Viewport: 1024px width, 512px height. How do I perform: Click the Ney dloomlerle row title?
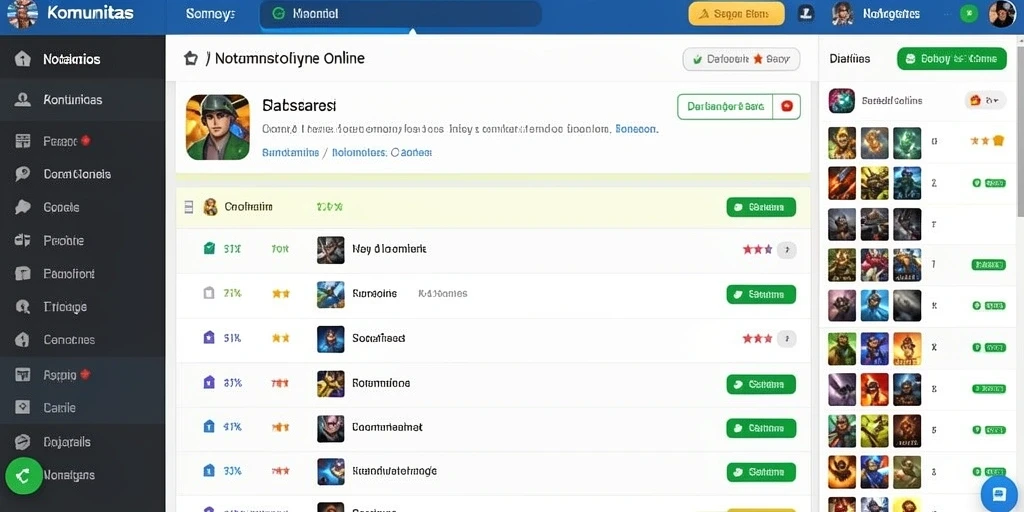(x=389, y=249)
